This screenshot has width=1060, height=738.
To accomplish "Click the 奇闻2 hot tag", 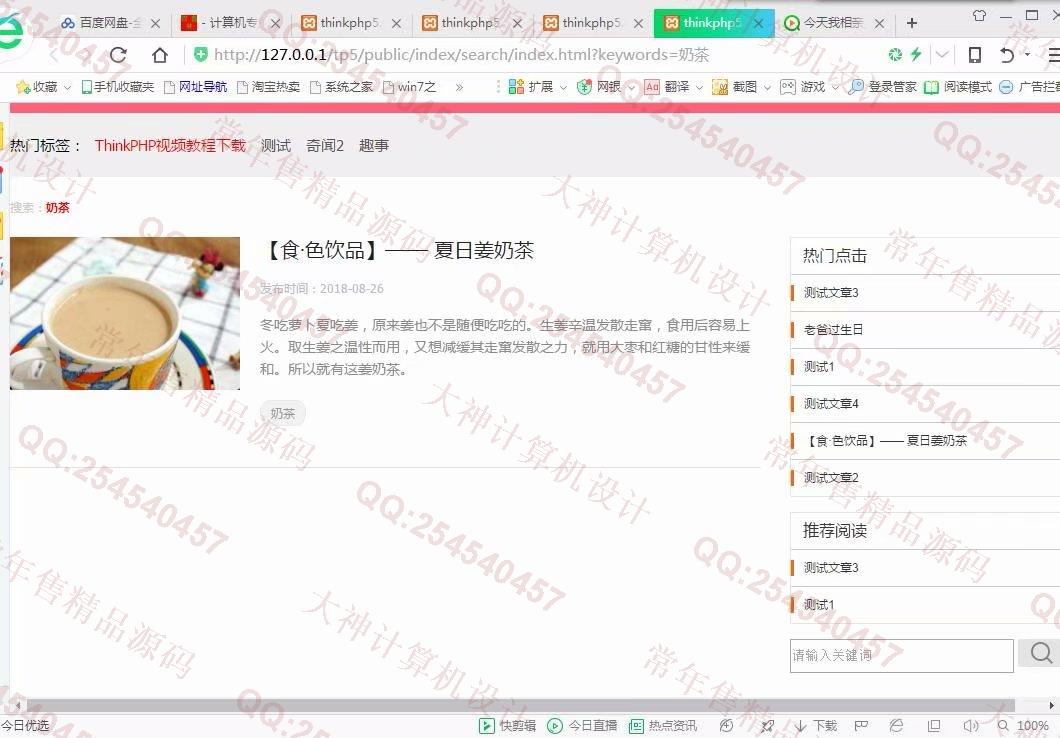I will (325, 145).
